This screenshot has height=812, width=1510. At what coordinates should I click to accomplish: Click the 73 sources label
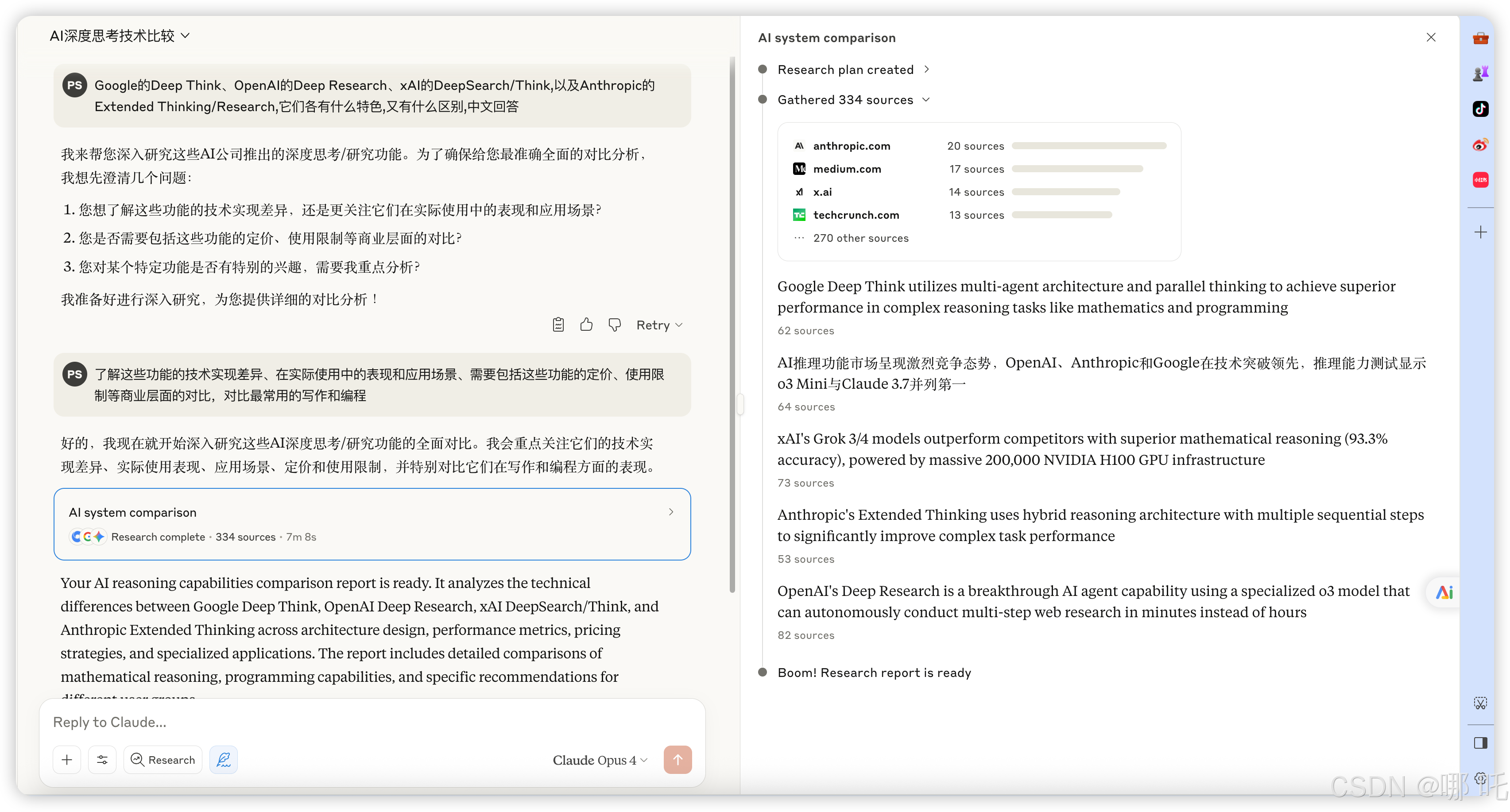pyautogui.click(x=805, y=483)
